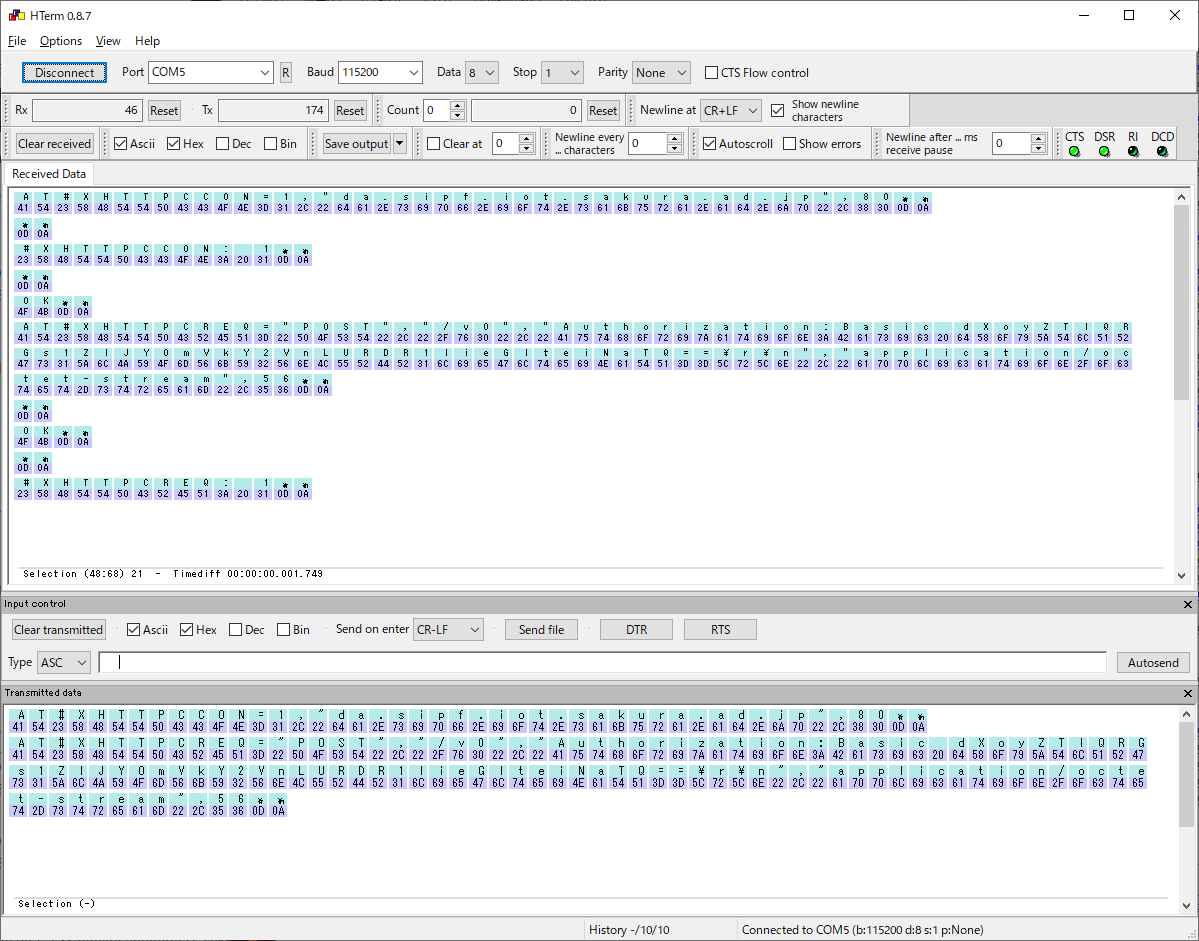Expand the Parity dropdown
This screenshot has width=1199, height=941.
click(x=661, y=72)
